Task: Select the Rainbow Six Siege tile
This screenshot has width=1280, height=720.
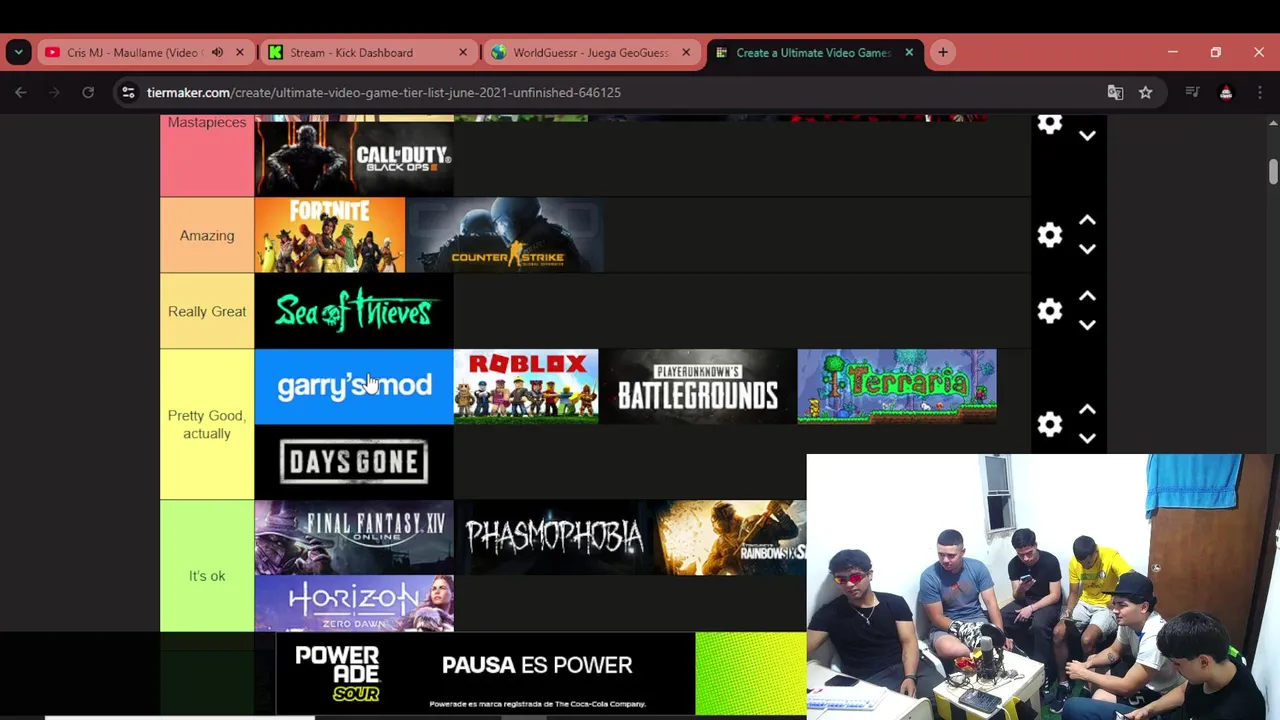Action: click(730, 538)
